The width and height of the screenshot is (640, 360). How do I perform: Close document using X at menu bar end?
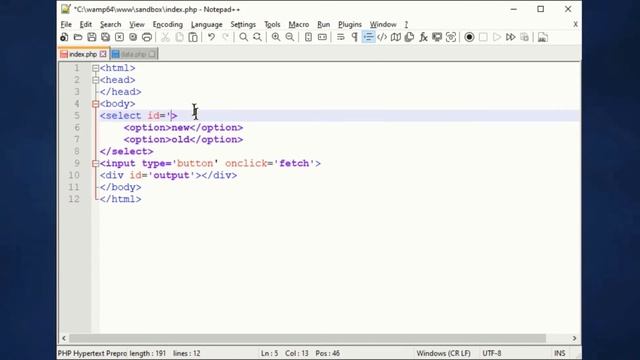[575, 24]
